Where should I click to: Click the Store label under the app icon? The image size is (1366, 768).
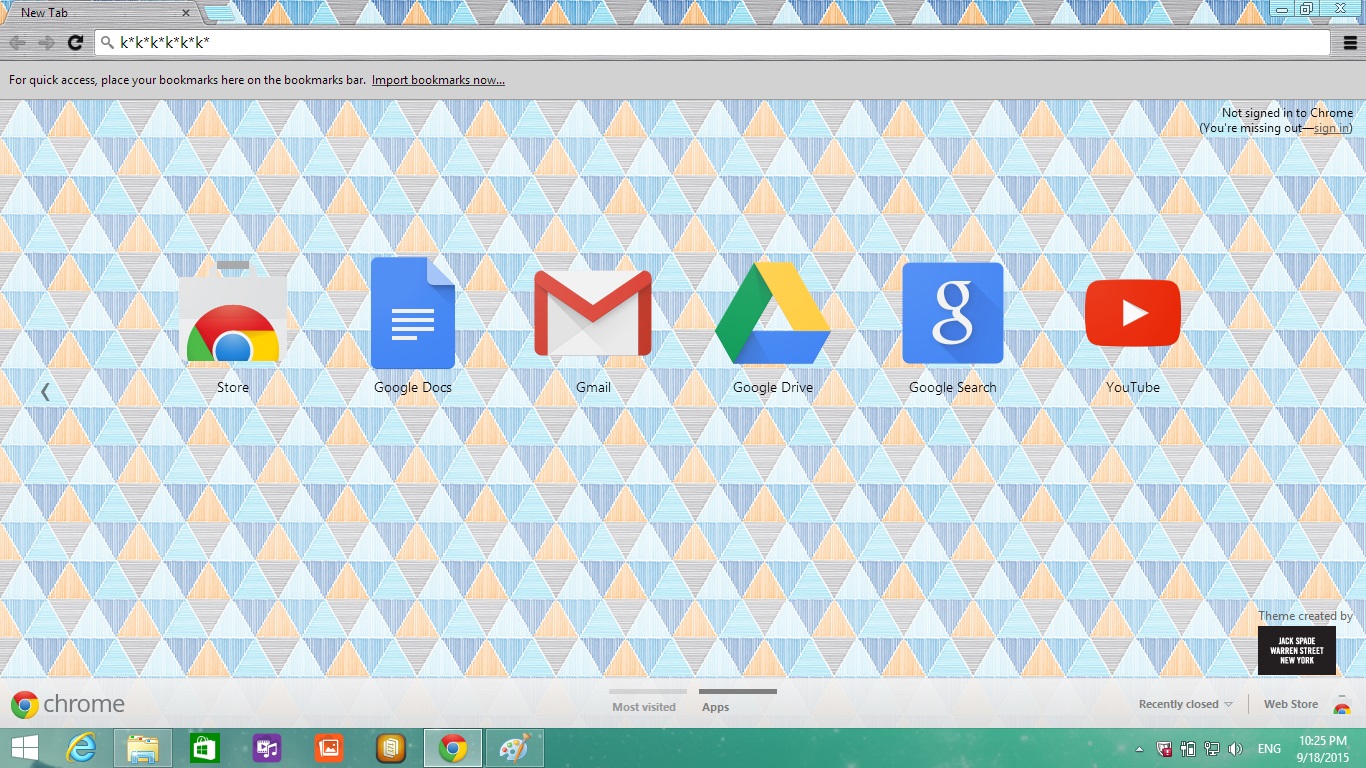point(233,387)
